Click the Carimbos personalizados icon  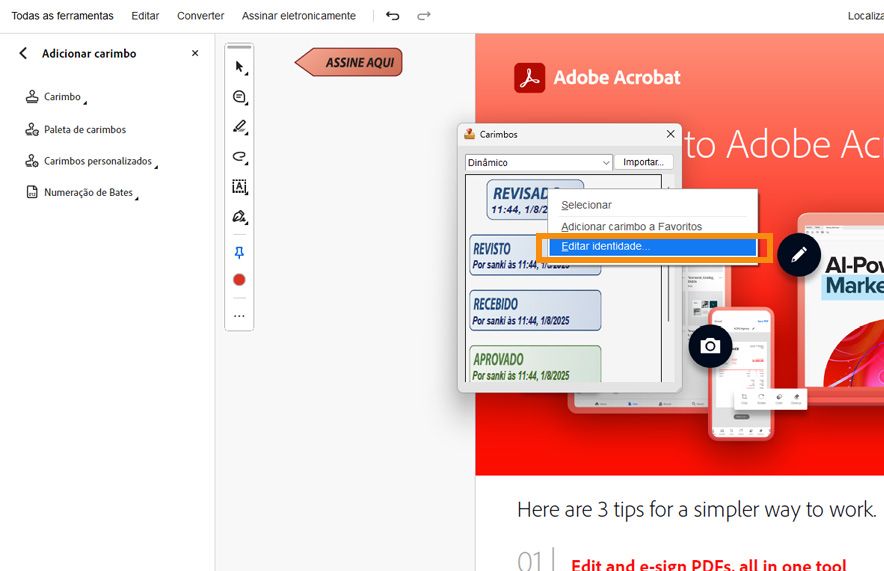coord(32,161)
